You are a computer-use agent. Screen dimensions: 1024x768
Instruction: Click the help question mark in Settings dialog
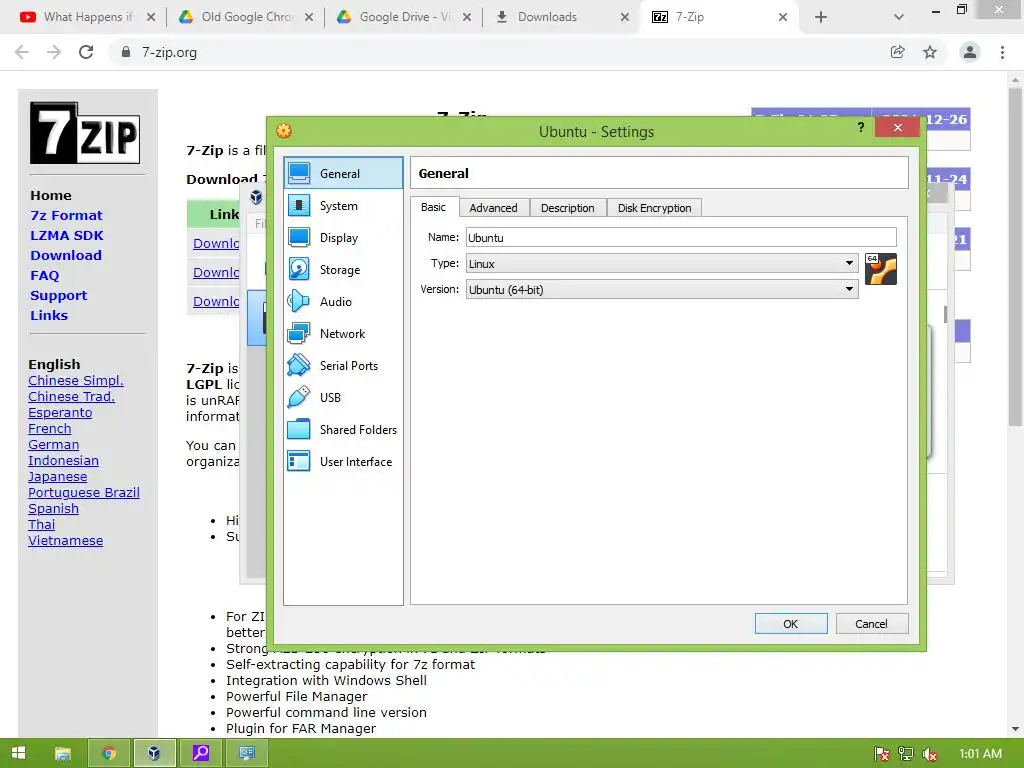861,127
